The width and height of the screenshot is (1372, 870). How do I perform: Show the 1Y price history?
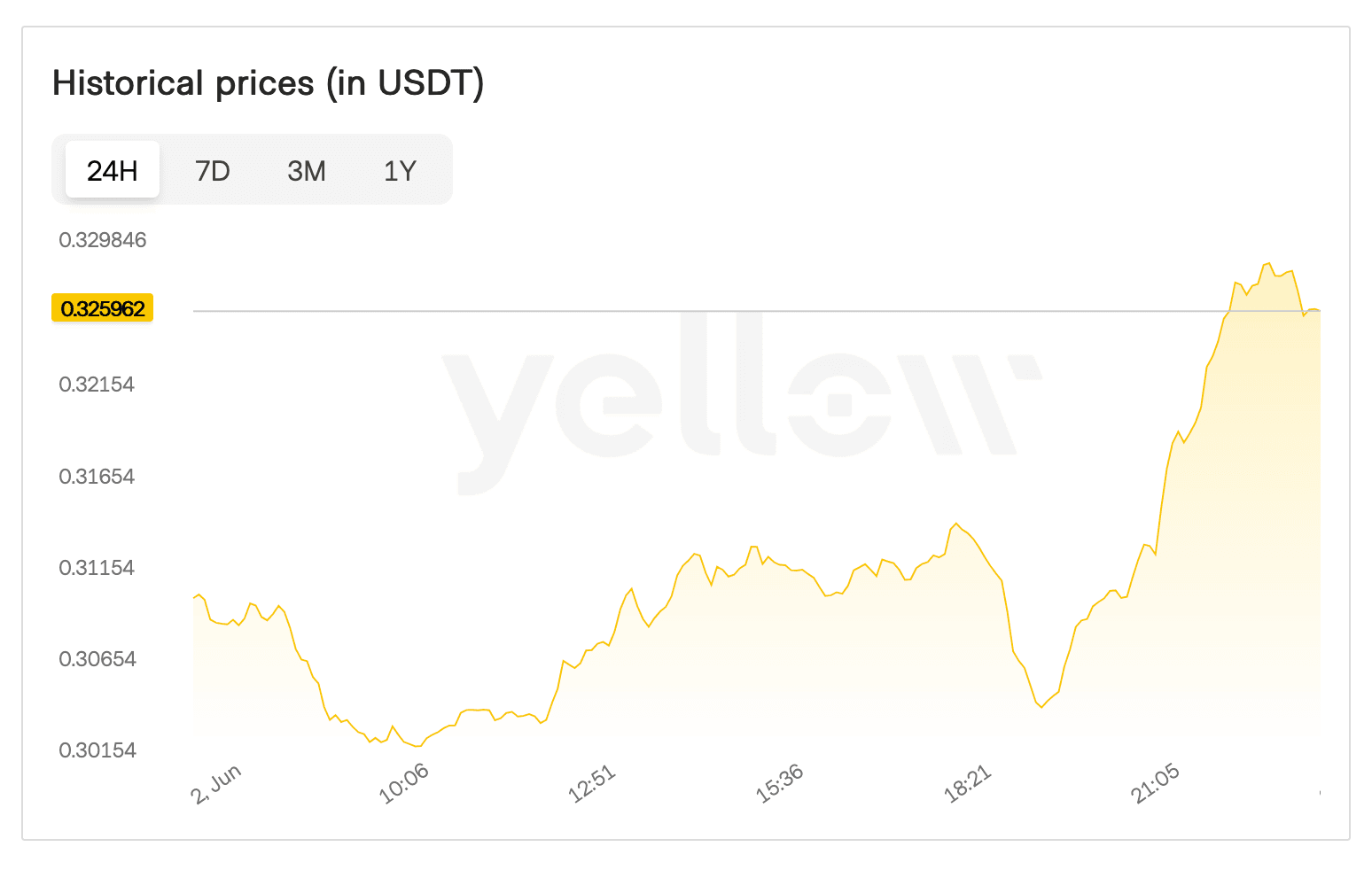[x=400, y=170]
